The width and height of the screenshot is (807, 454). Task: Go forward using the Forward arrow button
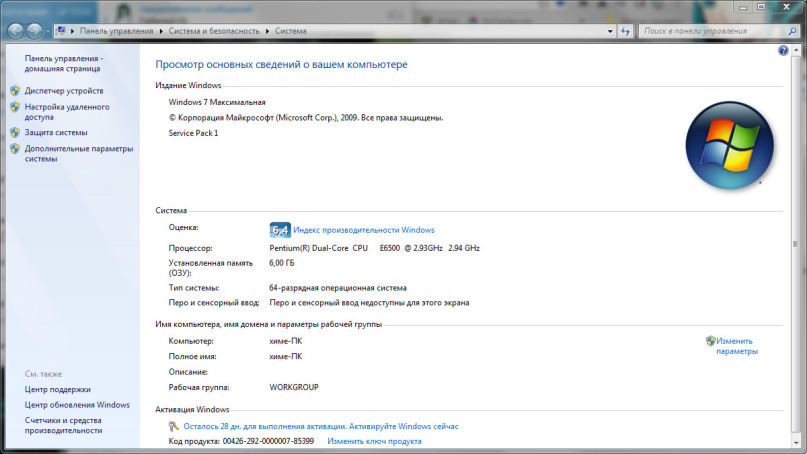(34, 31)
